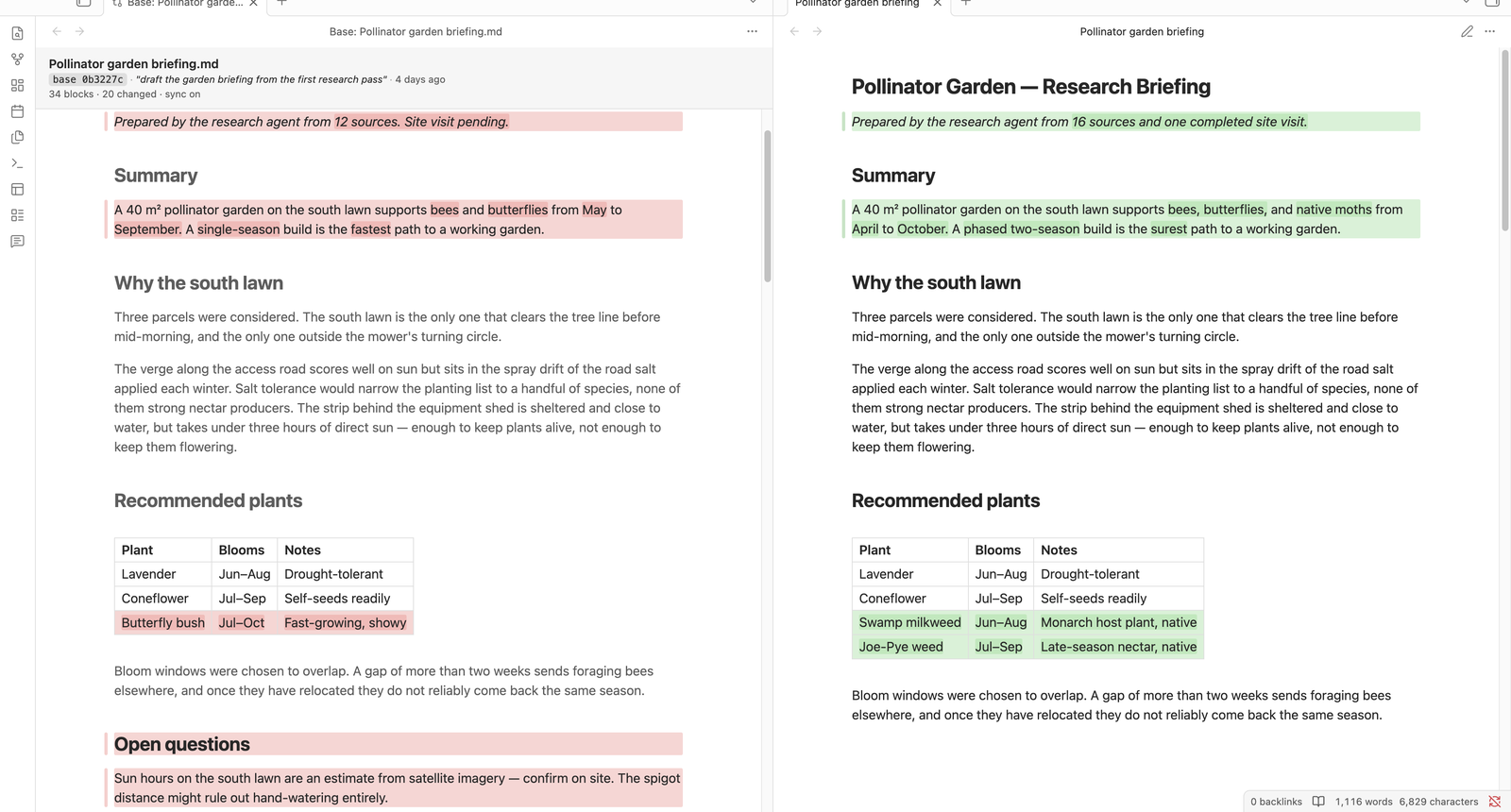Click 'Monarch host plant, native' cell
This screenshot has height=812, width=1511.
1118,622
